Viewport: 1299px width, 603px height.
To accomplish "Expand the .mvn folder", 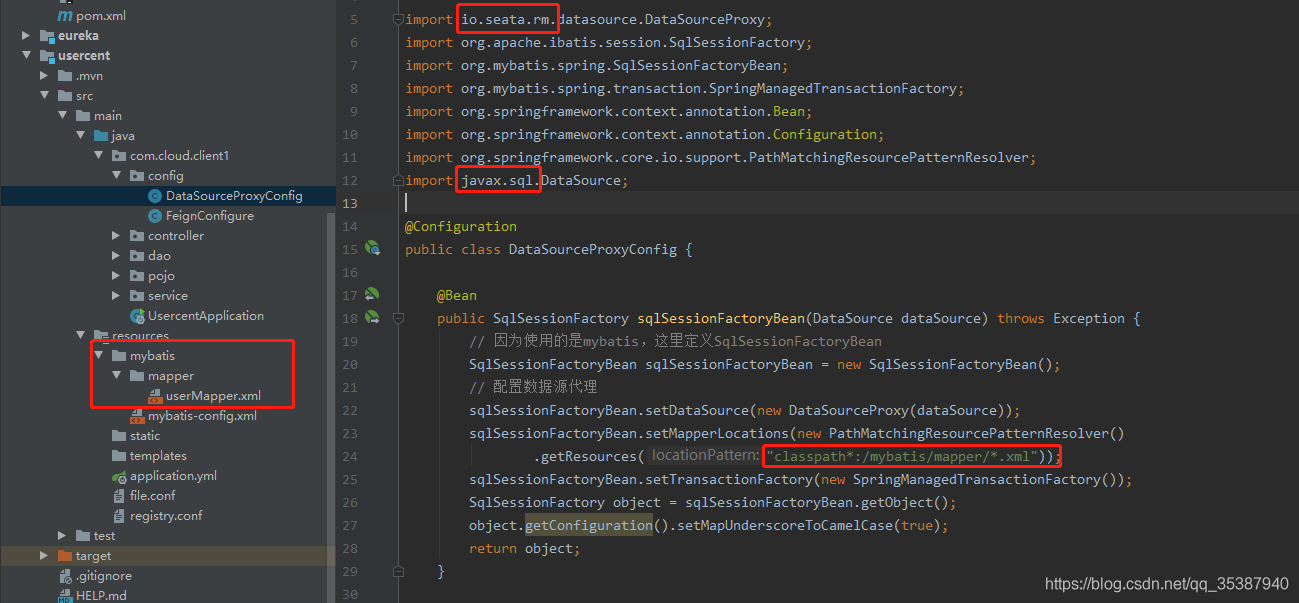I will tap(44, 76).
